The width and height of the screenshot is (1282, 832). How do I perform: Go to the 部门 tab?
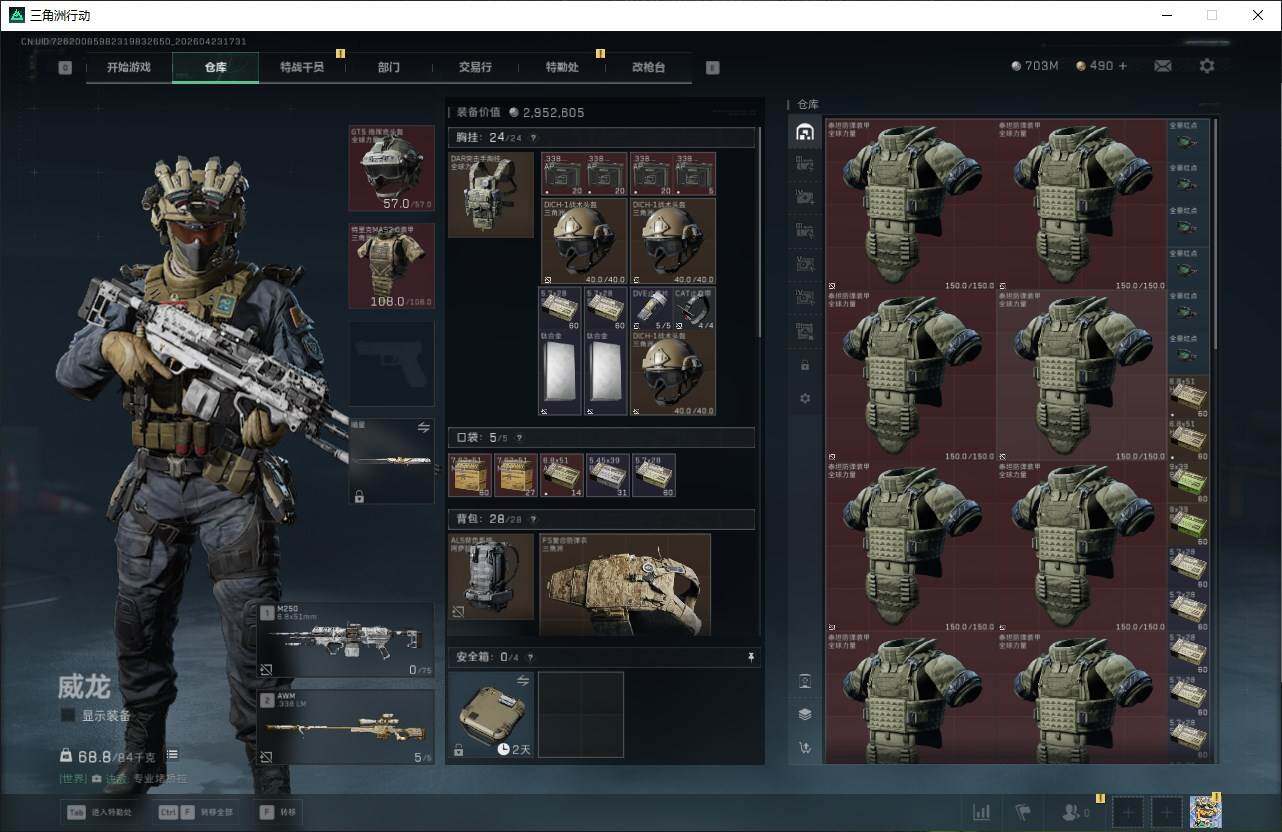click(389, 67)
